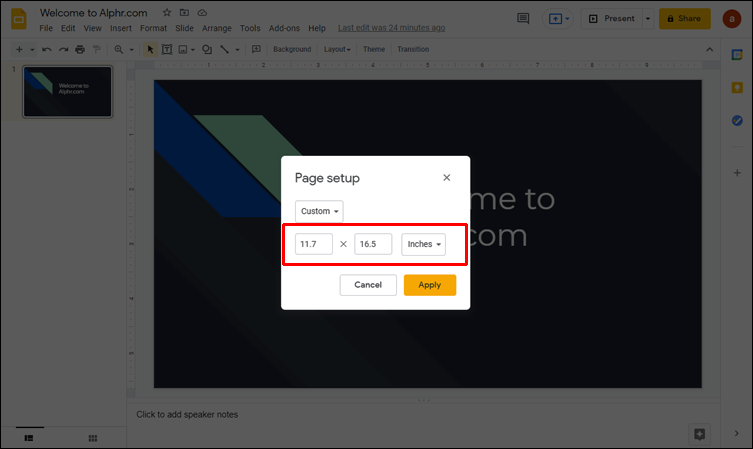Open the comment history icon

(x=523, y=18)
